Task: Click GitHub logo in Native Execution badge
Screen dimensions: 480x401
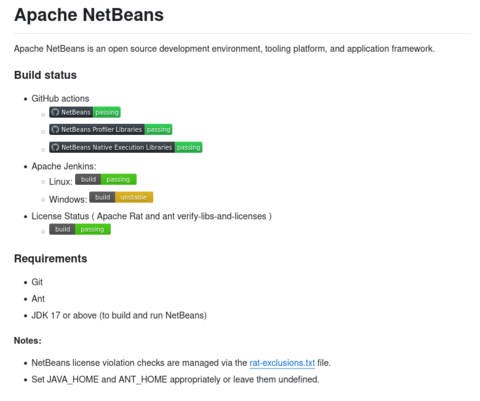Action: click(55, 147)
